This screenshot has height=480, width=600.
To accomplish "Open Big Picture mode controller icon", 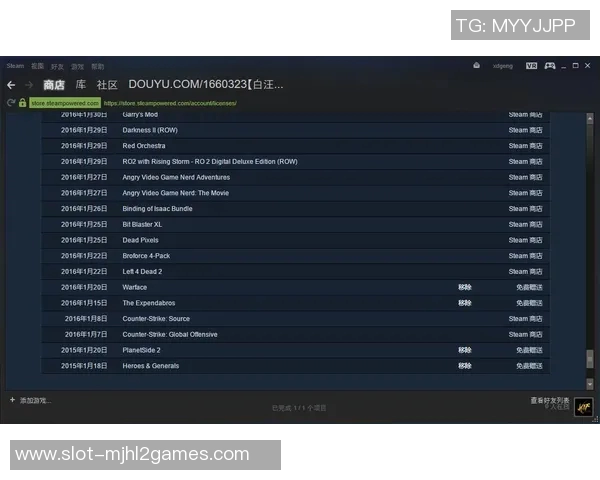I will (x=550, y=66).
